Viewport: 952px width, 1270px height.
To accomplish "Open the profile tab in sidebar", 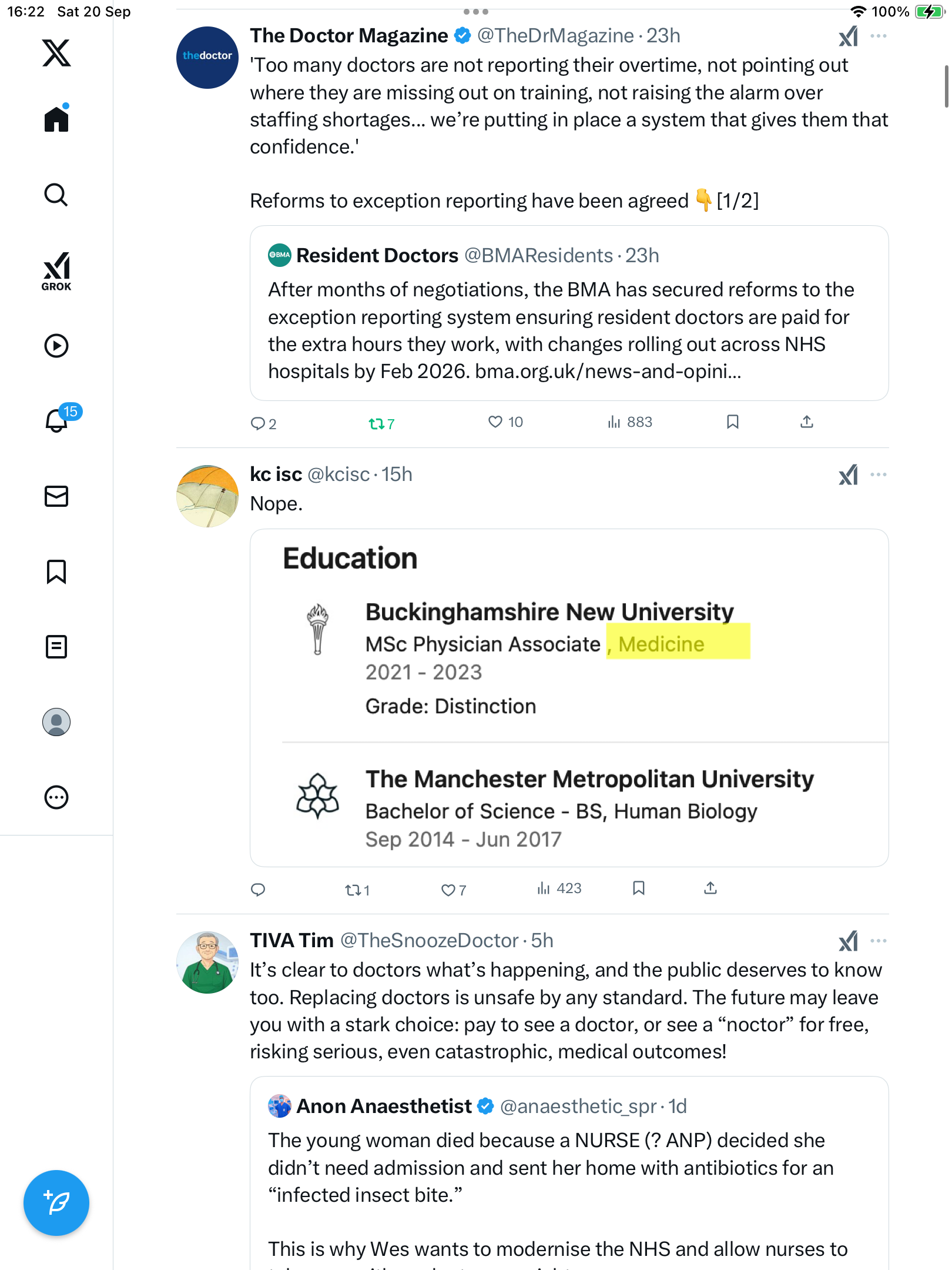I will 56,722.
